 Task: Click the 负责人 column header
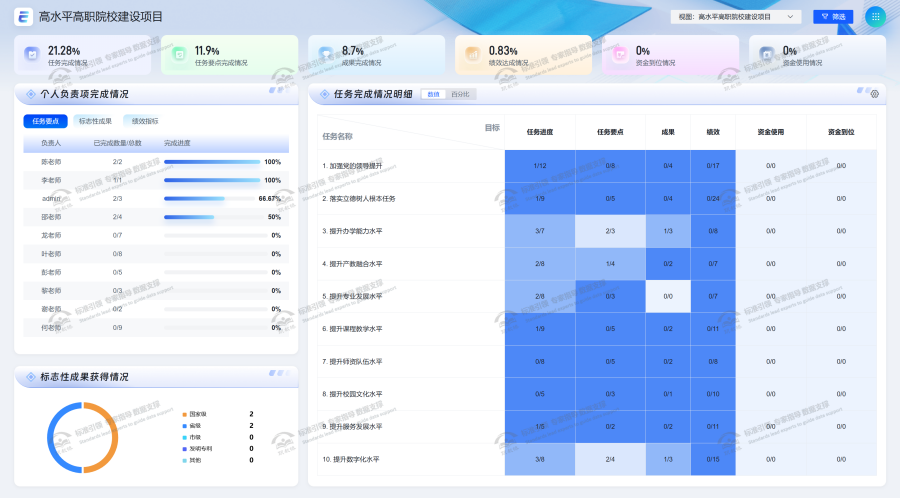(x=51, y=143)
